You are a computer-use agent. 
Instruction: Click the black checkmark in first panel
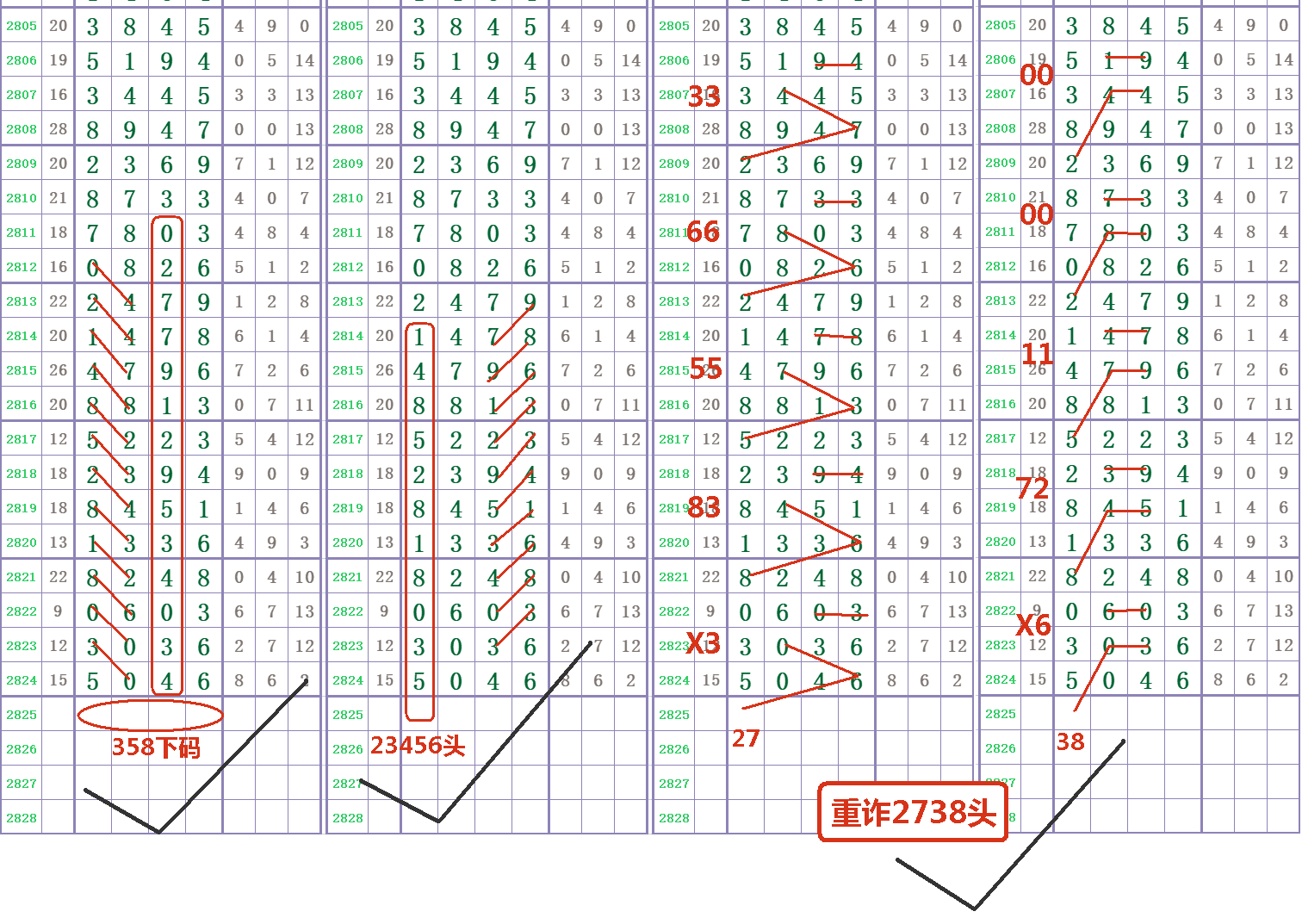pos(160,830)
